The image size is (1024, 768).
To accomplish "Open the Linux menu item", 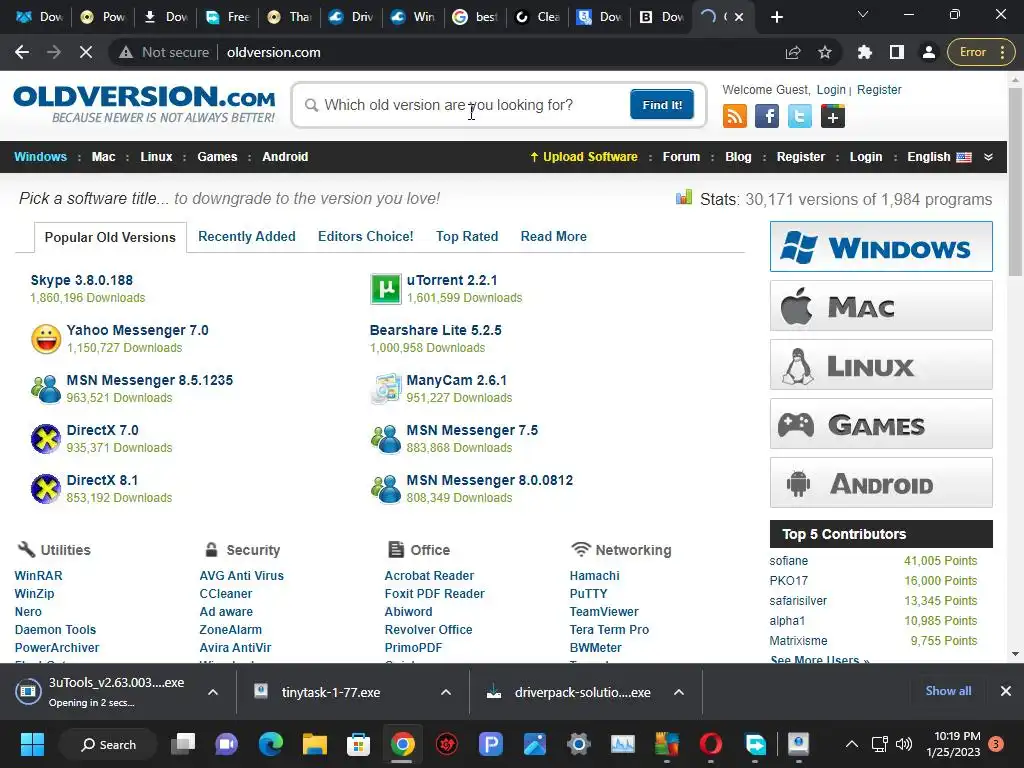I will 156,157.
